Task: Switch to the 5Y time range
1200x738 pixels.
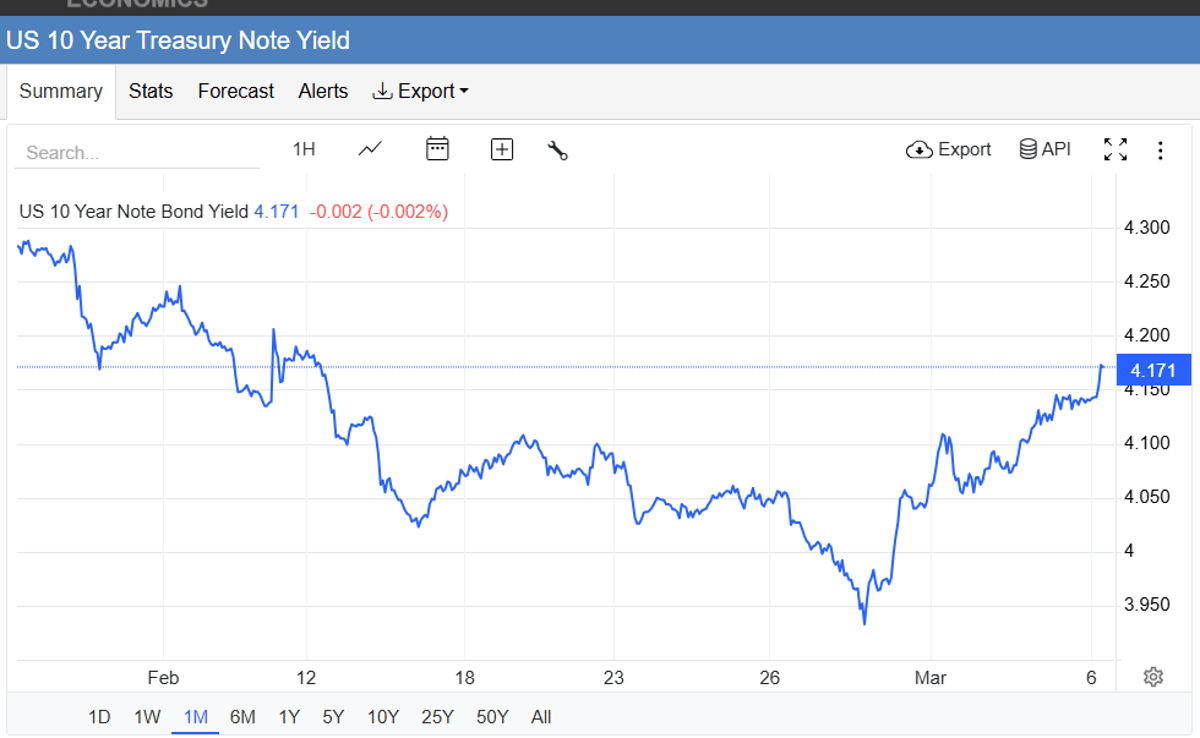Action: pyautogui.click(x=333, y=717)
